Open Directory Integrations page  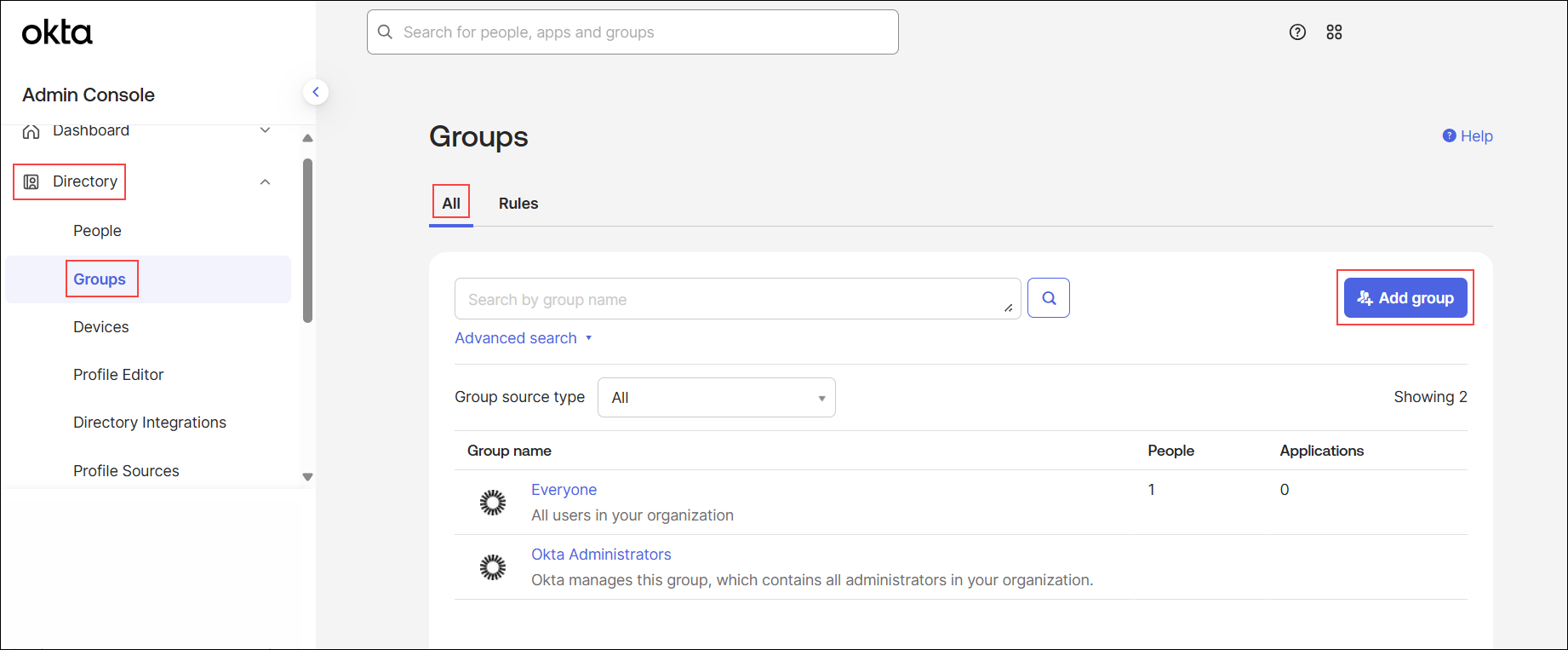150,423
